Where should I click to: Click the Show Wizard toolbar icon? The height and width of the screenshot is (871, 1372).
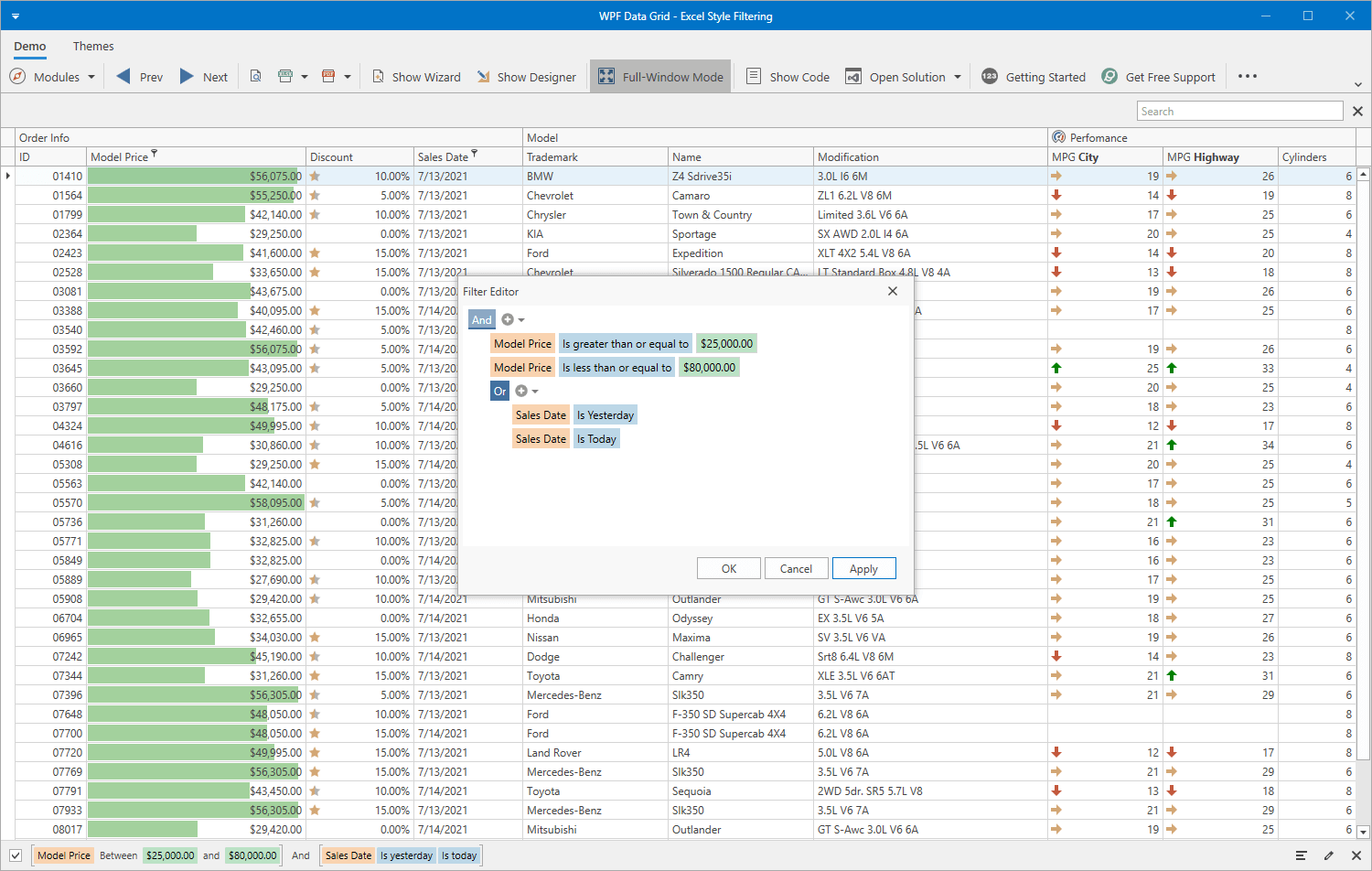point(378,77)
